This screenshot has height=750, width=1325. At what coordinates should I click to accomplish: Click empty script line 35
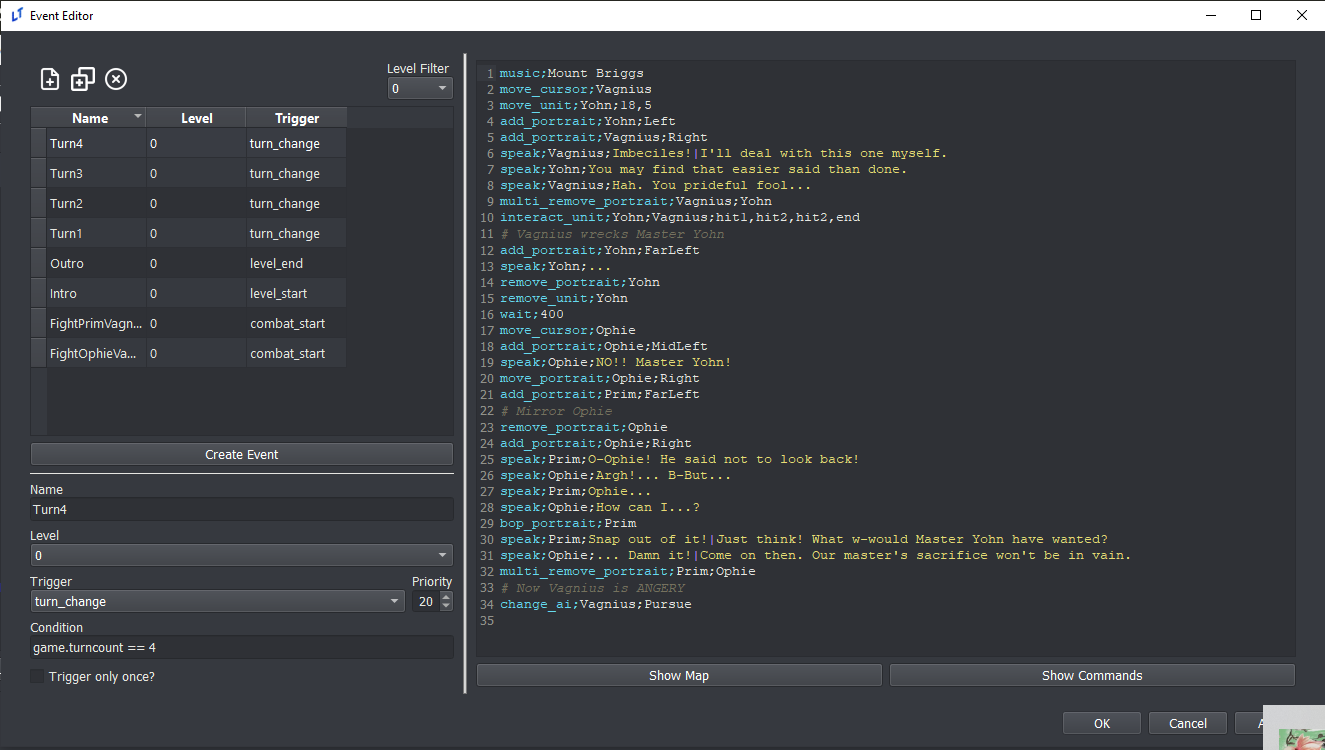pyautogui.click(x=885, y=620)
